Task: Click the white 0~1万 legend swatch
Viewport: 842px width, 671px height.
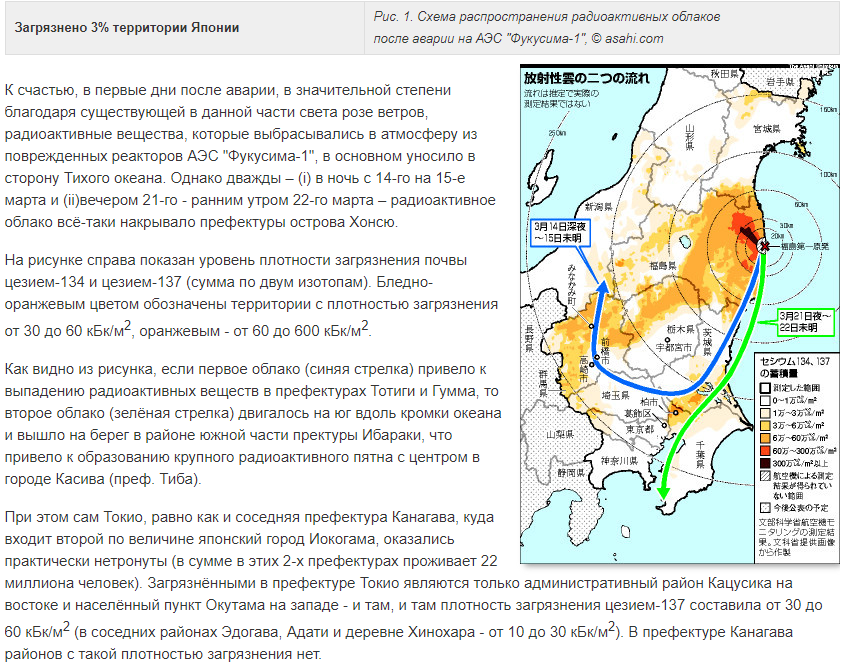Action: coord(765,400)
